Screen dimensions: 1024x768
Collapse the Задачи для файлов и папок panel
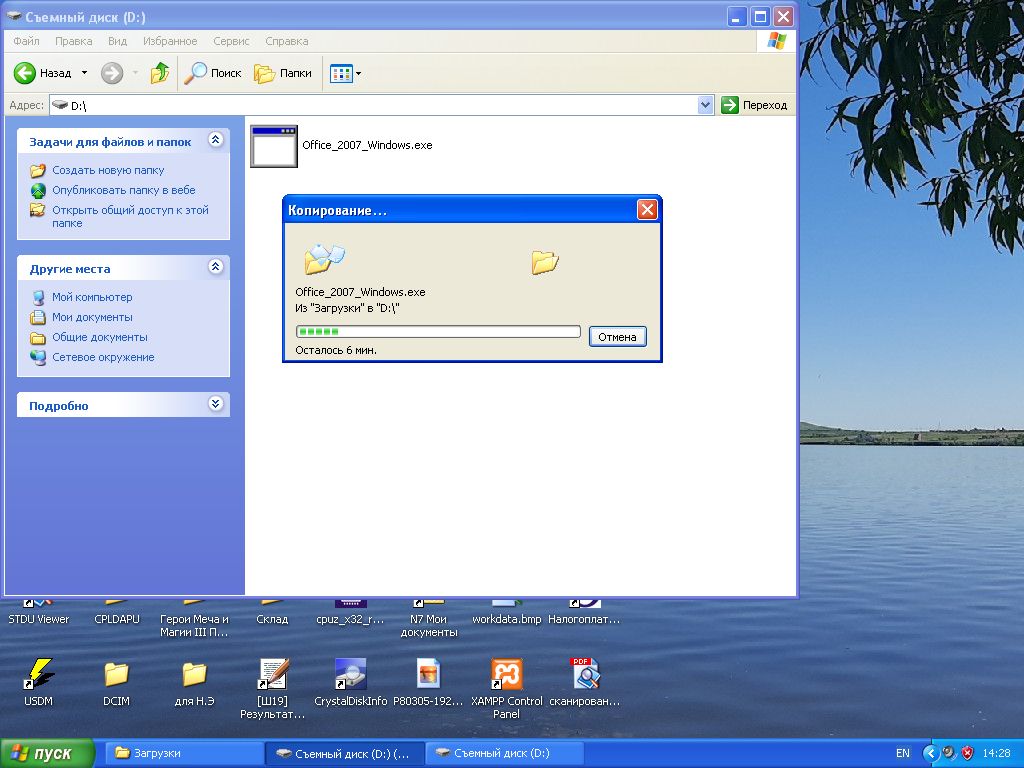tap(216, 140)
